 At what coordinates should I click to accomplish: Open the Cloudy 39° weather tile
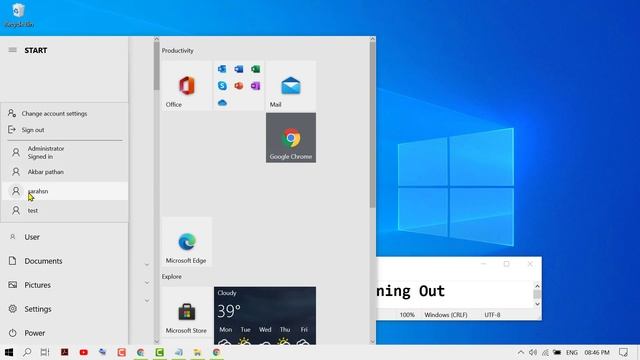[265, 316]
